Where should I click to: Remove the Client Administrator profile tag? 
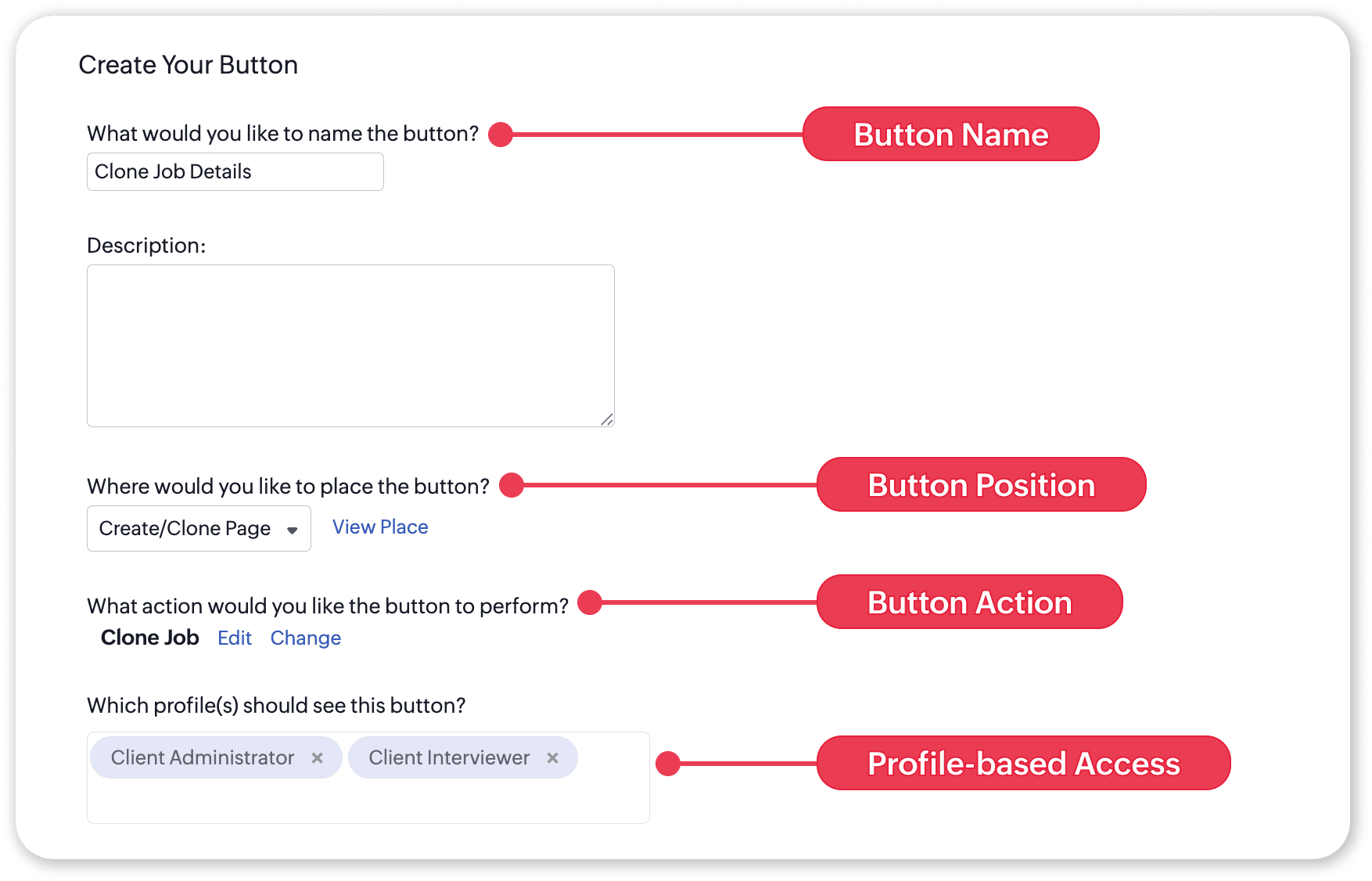point(317,758)
